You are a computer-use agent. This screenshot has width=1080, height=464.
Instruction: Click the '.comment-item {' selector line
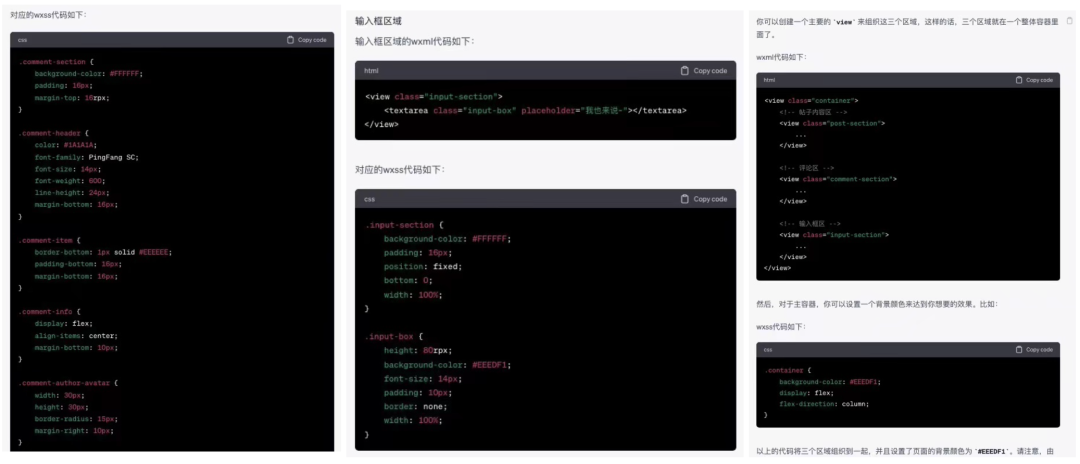coord(50,240)
